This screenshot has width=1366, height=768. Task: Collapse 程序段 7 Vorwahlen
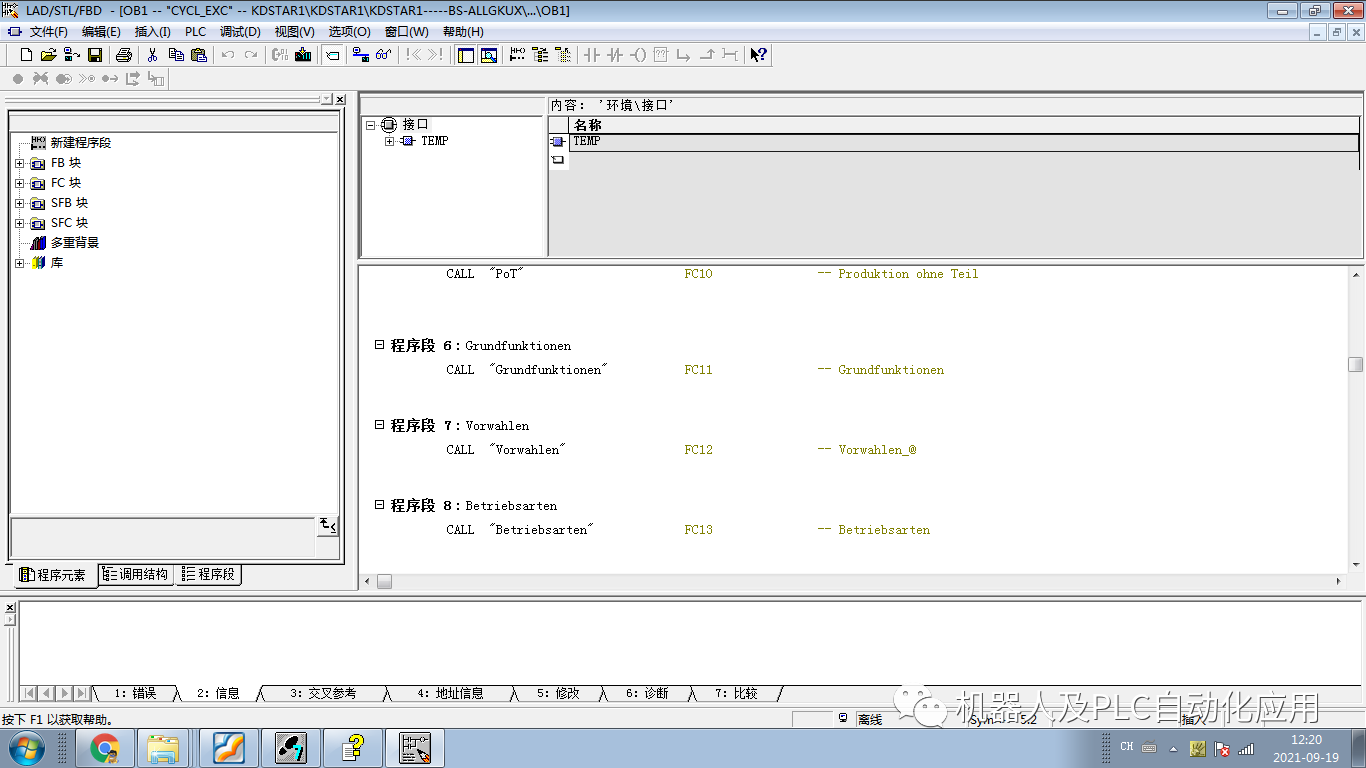(379, 424)
